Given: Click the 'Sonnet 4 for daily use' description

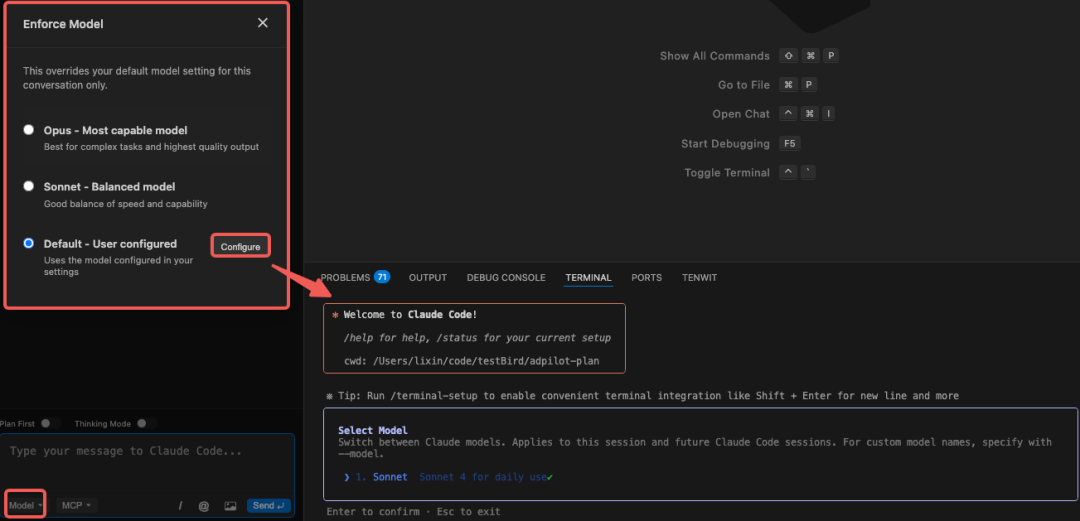Looking at the screenshot, I should 483,476.
